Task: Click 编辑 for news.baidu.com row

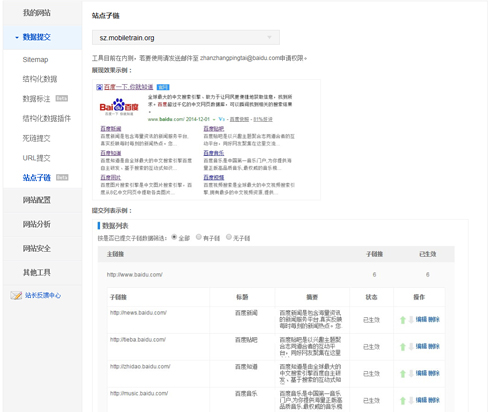Action: [x=421, y=319]
